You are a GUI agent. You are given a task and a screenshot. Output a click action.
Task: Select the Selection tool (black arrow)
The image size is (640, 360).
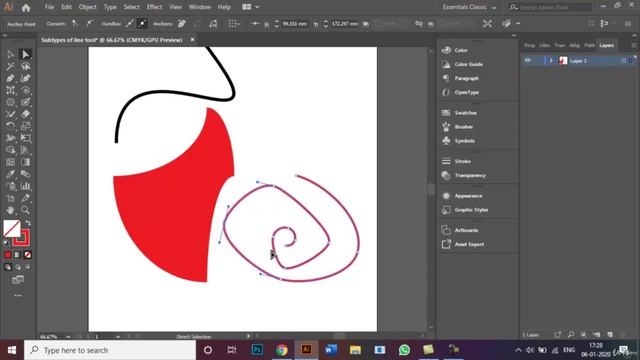(x=11, y=54)
